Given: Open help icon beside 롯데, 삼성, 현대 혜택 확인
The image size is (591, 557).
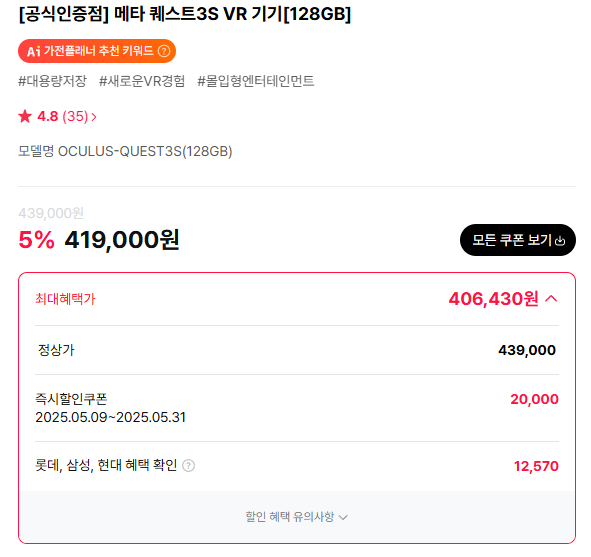Looking at the screenshot, I should click(x=188, y=466).
